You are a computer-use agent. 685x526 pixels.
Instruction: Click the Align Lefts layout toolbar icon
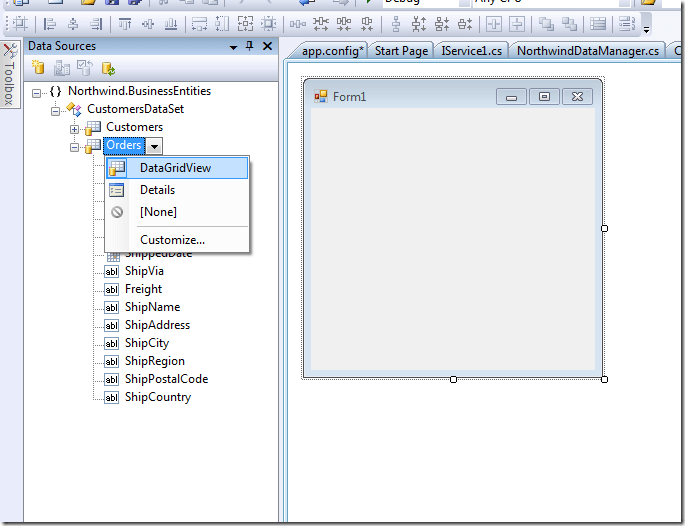[49, 24]
